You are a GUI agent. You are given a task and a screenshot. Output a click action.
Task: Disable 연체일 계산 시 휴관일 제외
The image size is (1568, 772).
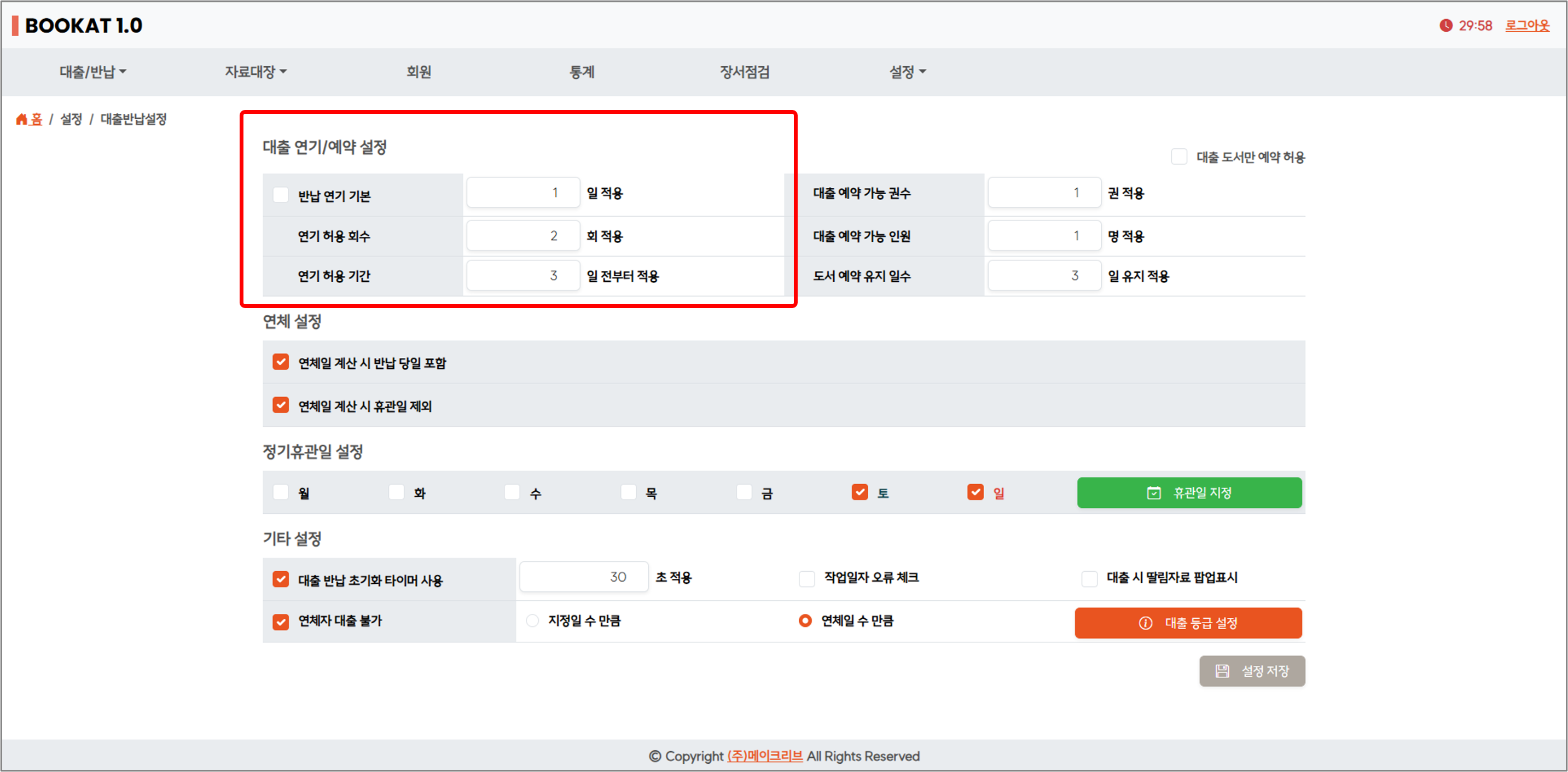click(x=281, y=405)
